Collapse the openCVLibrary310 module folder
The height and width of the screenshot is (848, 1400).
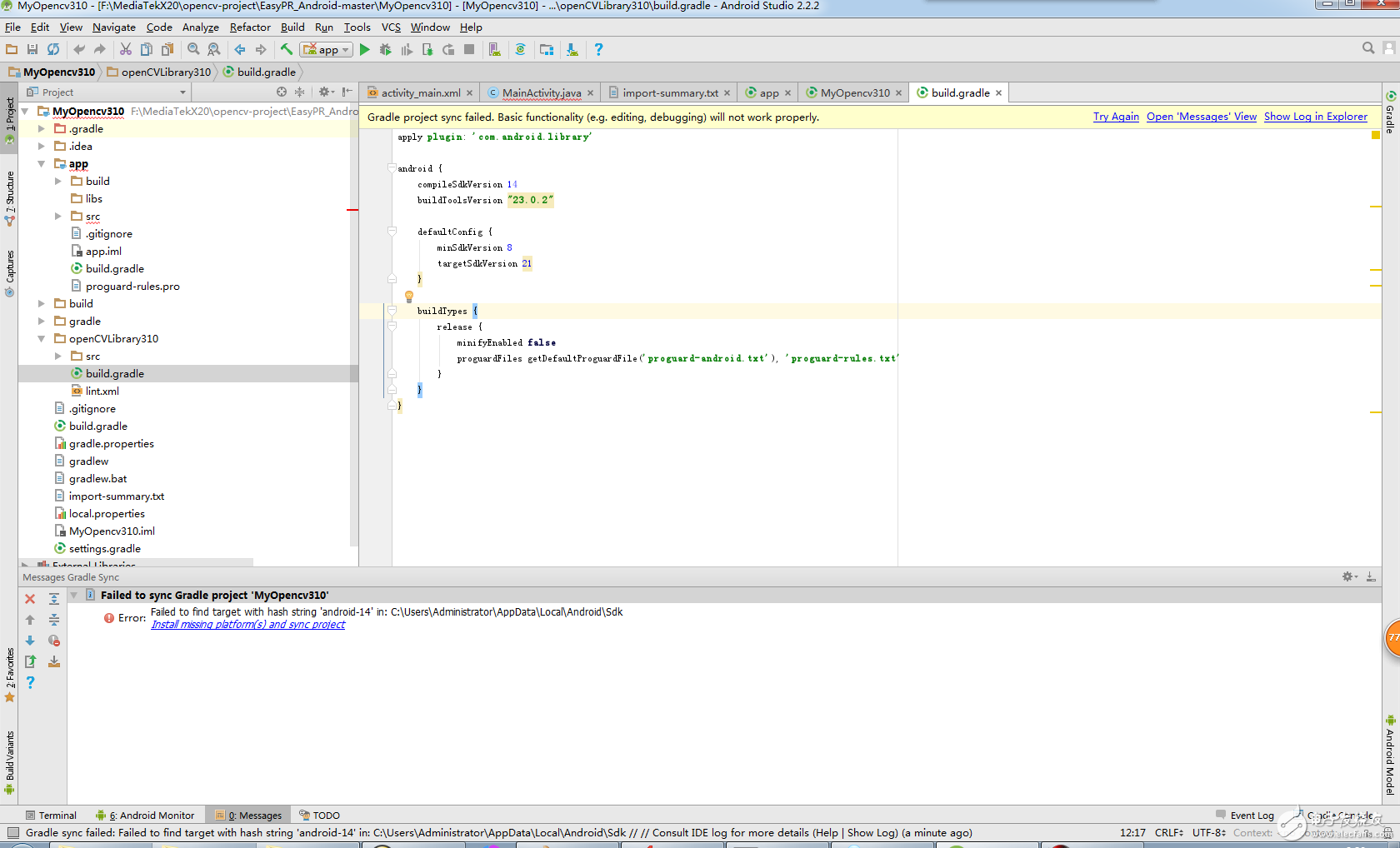click(42, 339)
